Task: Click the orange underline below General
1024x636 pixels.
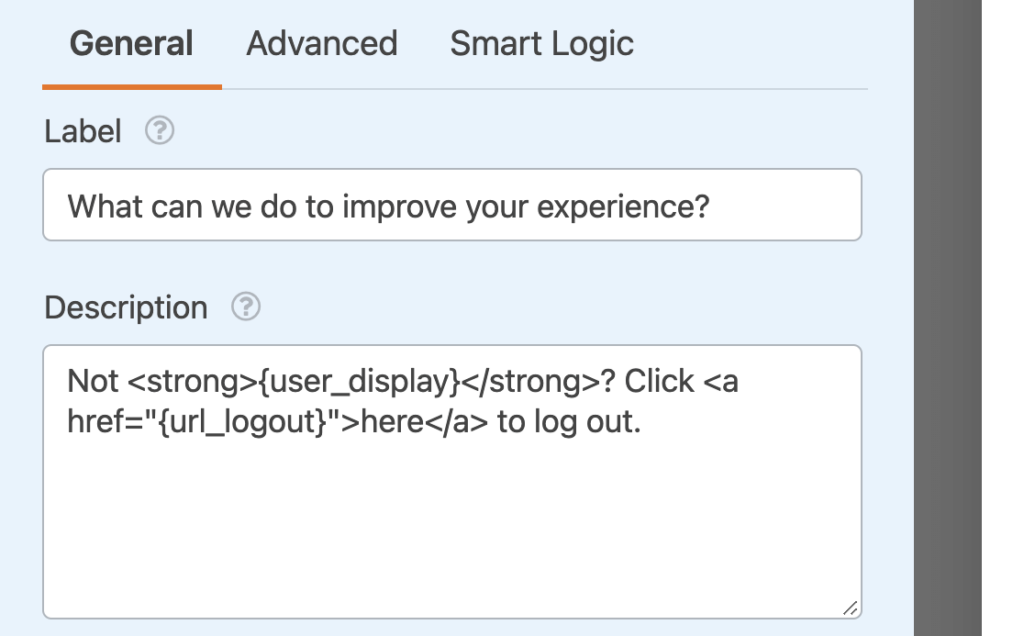Action: point(131,85)
